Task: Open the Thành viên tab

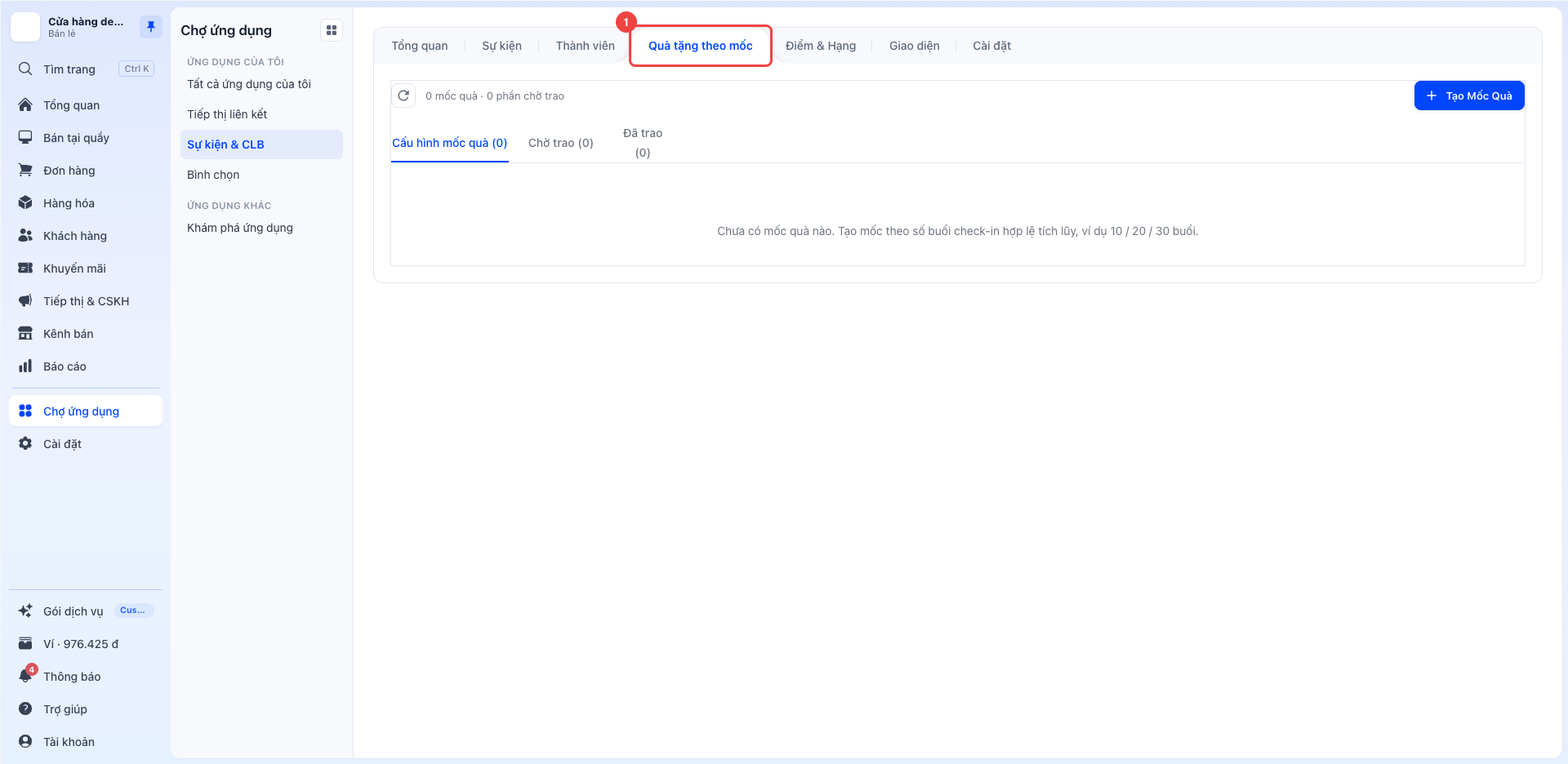Action: tap(585, 46)
